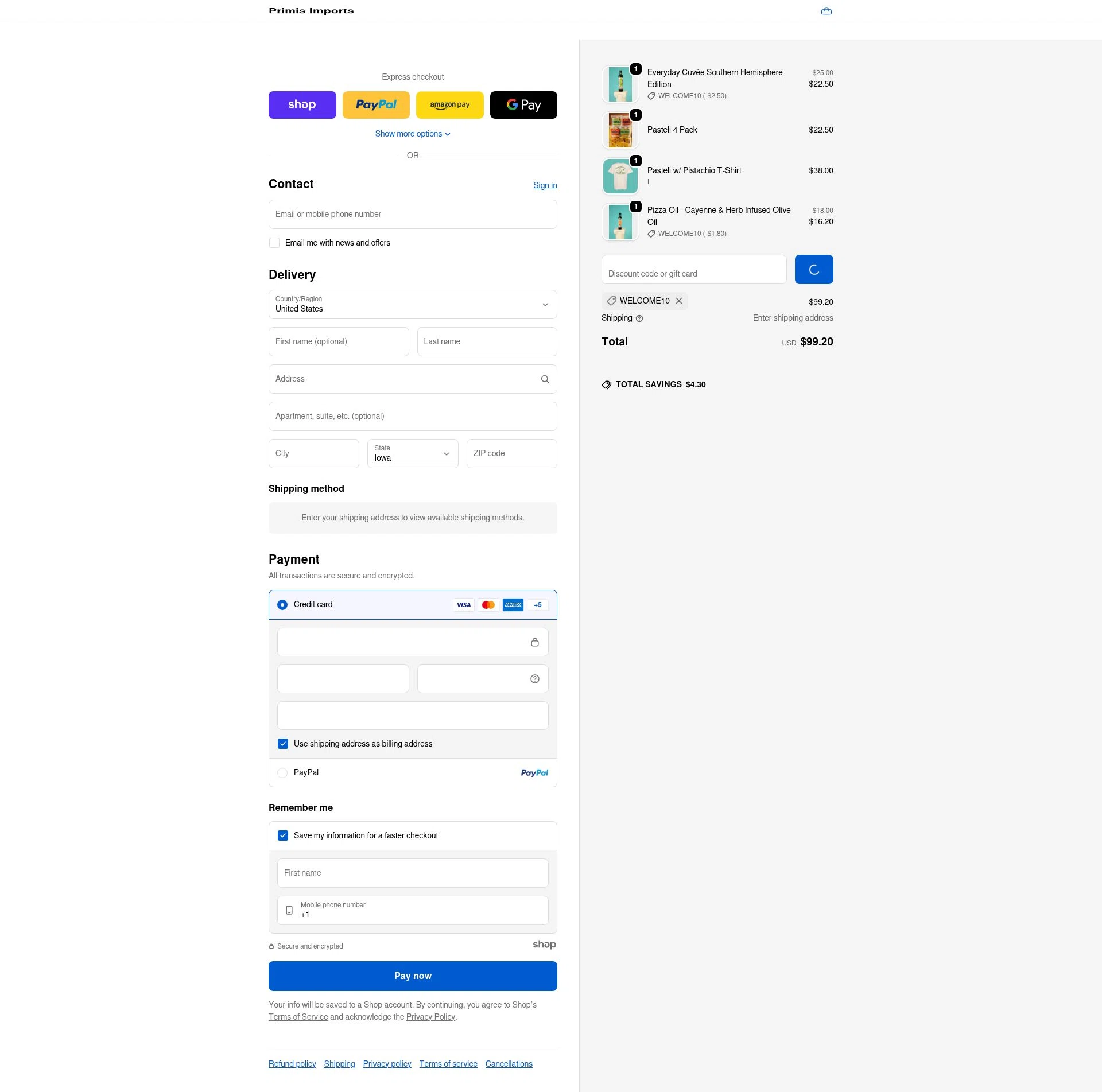View the Refund policy
The image size is (1102, 1092).
[292, 1063]
